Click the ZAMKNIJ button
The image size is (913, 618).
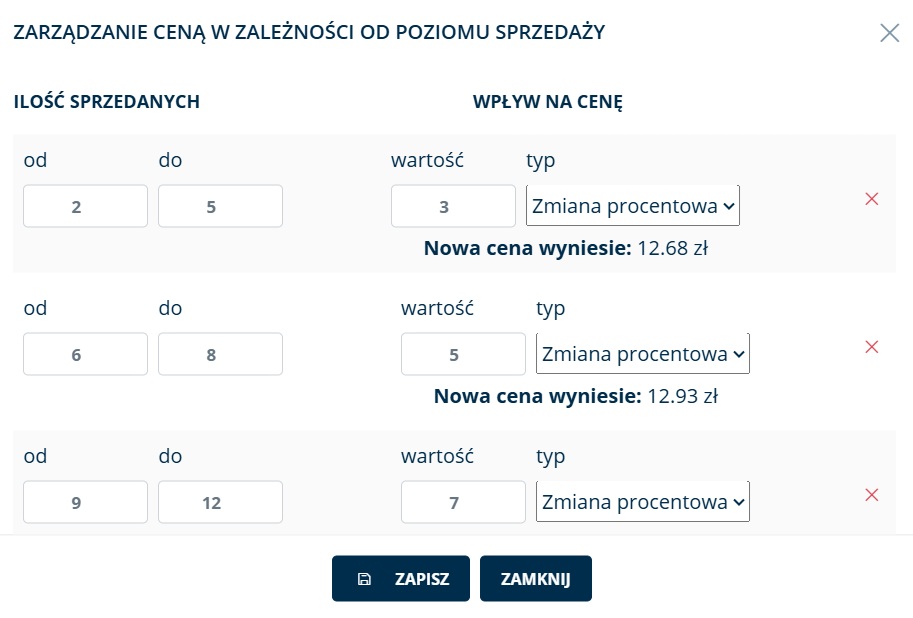[x=536, y=578]
